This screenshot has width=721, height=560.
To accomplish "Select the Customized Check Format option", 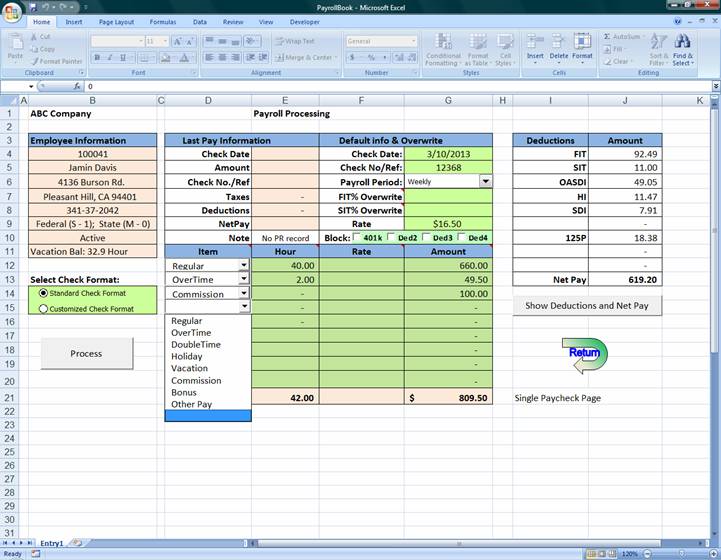I will click(43, 309).
